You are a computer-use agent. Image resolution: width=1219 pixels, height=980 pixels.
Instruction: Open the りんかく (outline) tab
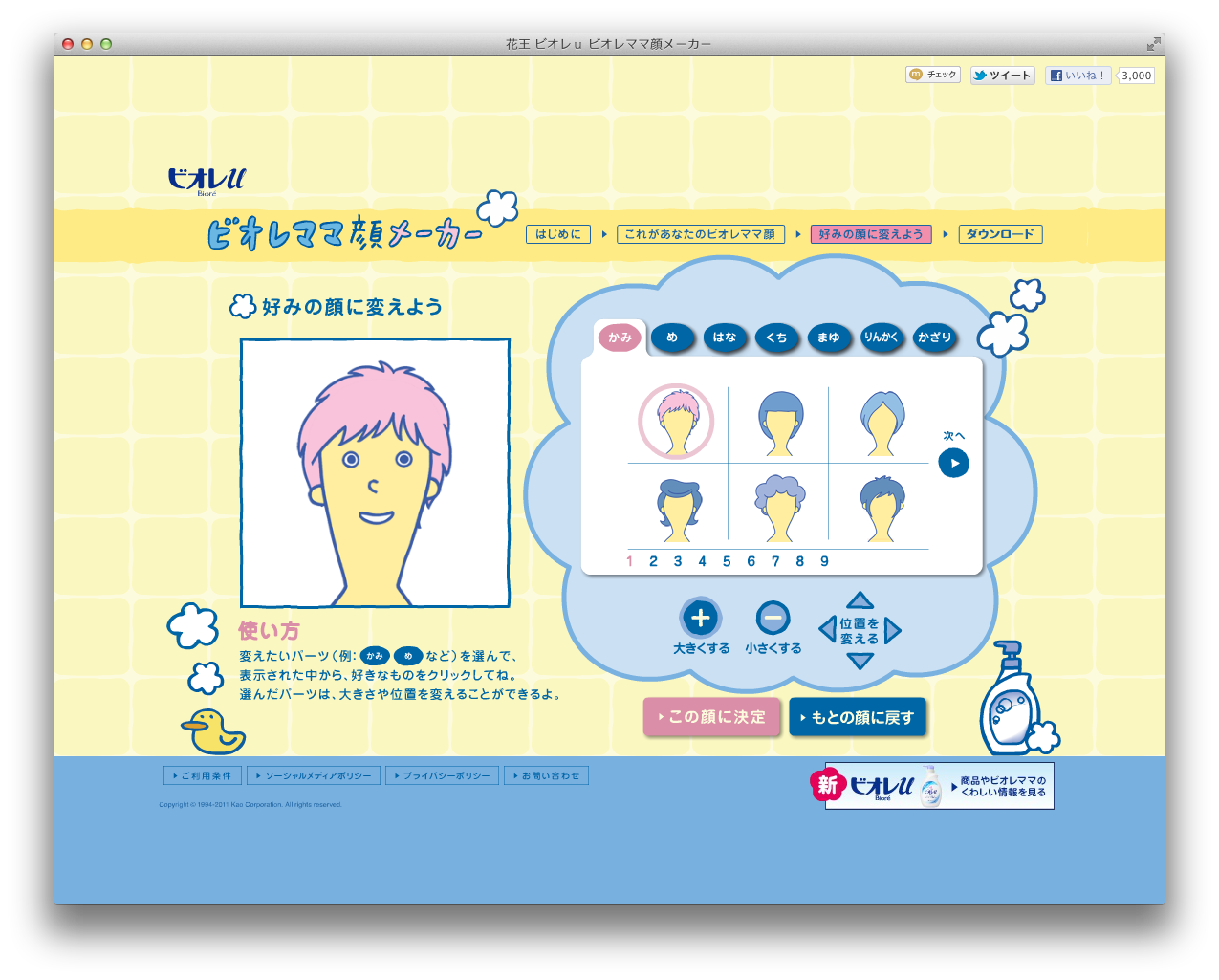click(x=882, y=338)
